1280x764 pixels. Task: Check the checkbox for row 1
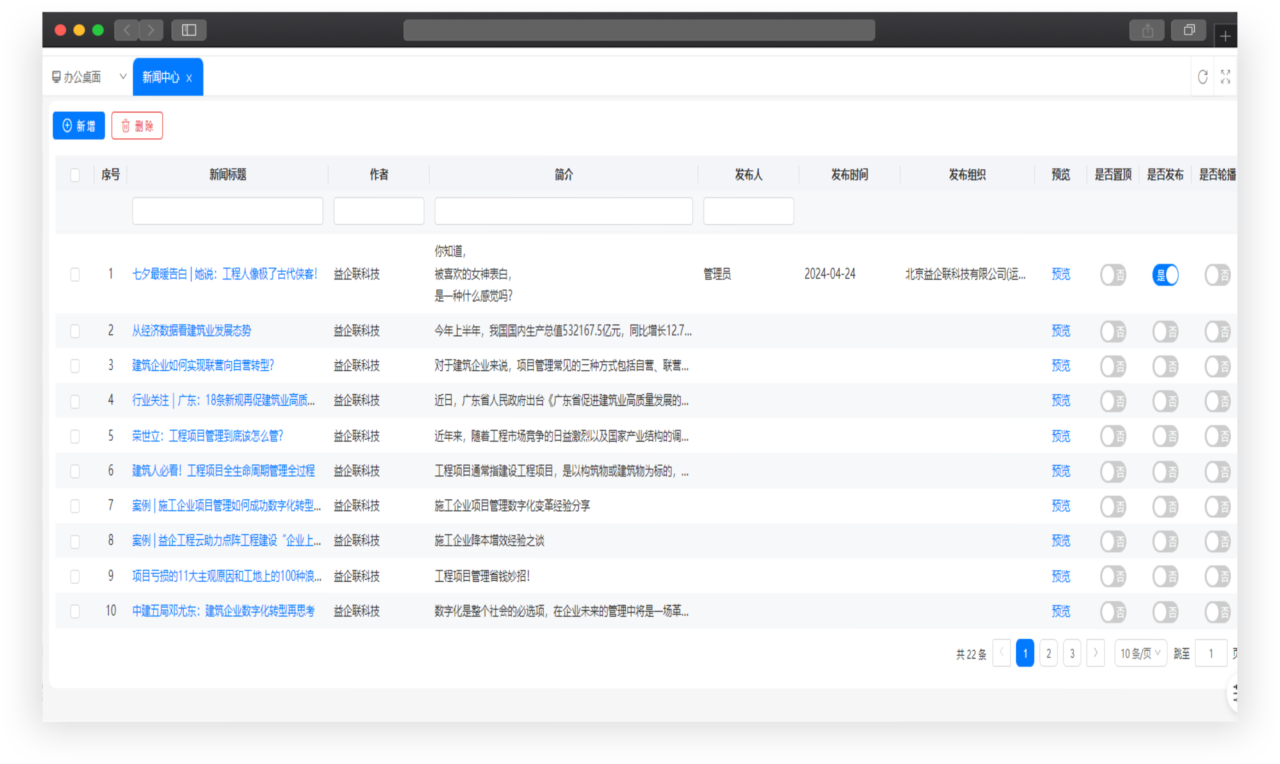[x=75, y=274]
